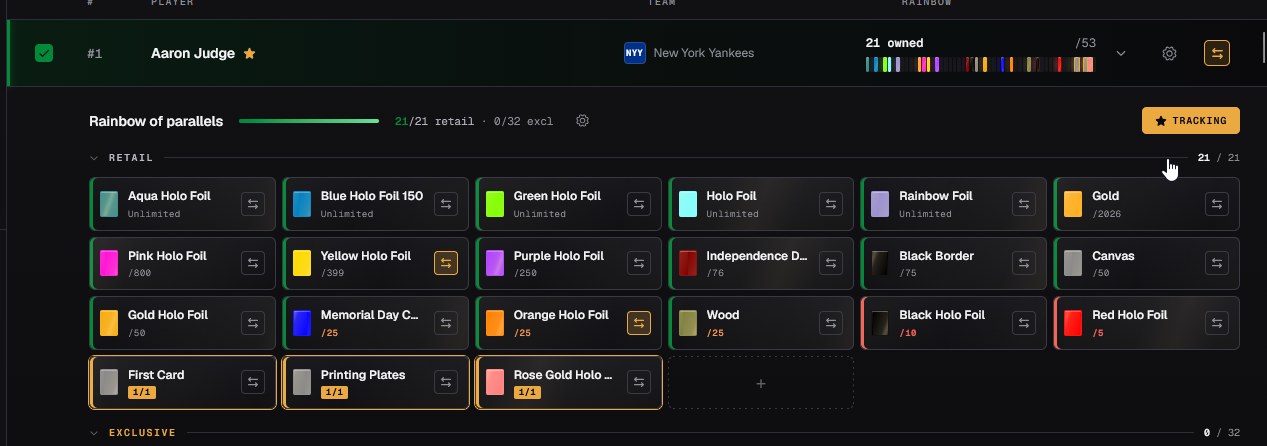Click swap icon on Rose Gold Holo card

pyautogui.click(x=639, y=382)
